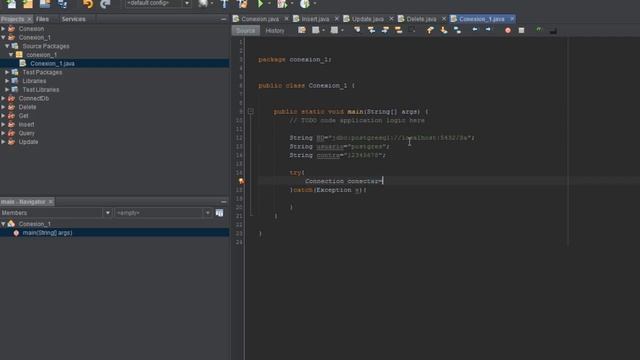Click the Undo arrow in main toolbar
640x360 pixels.
(x=88, y=4)
